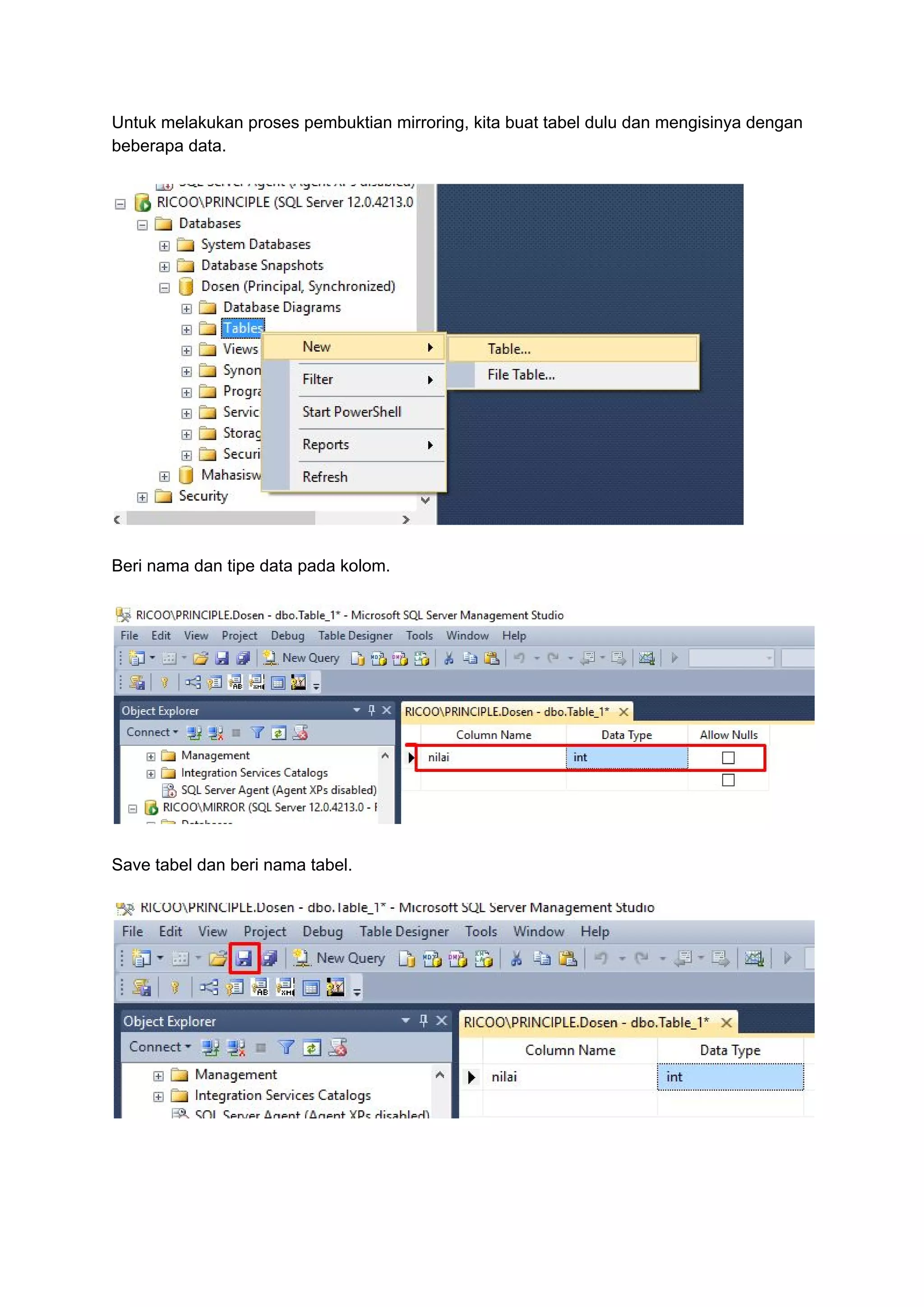The height and width of the screenshot is (1307, 924).
Task: Open the Connect dropdown in the 'Save tabel' step
Action: [x=160, y=1047]
